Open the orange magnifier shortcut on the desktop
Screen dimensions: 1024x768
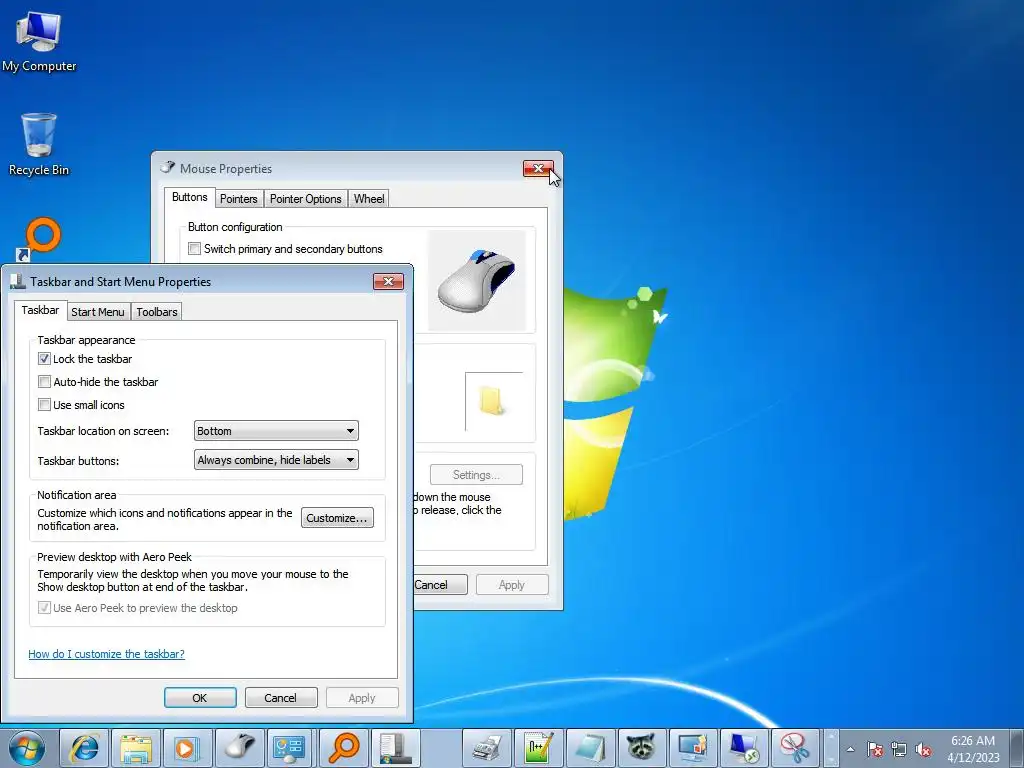point(39,239)
